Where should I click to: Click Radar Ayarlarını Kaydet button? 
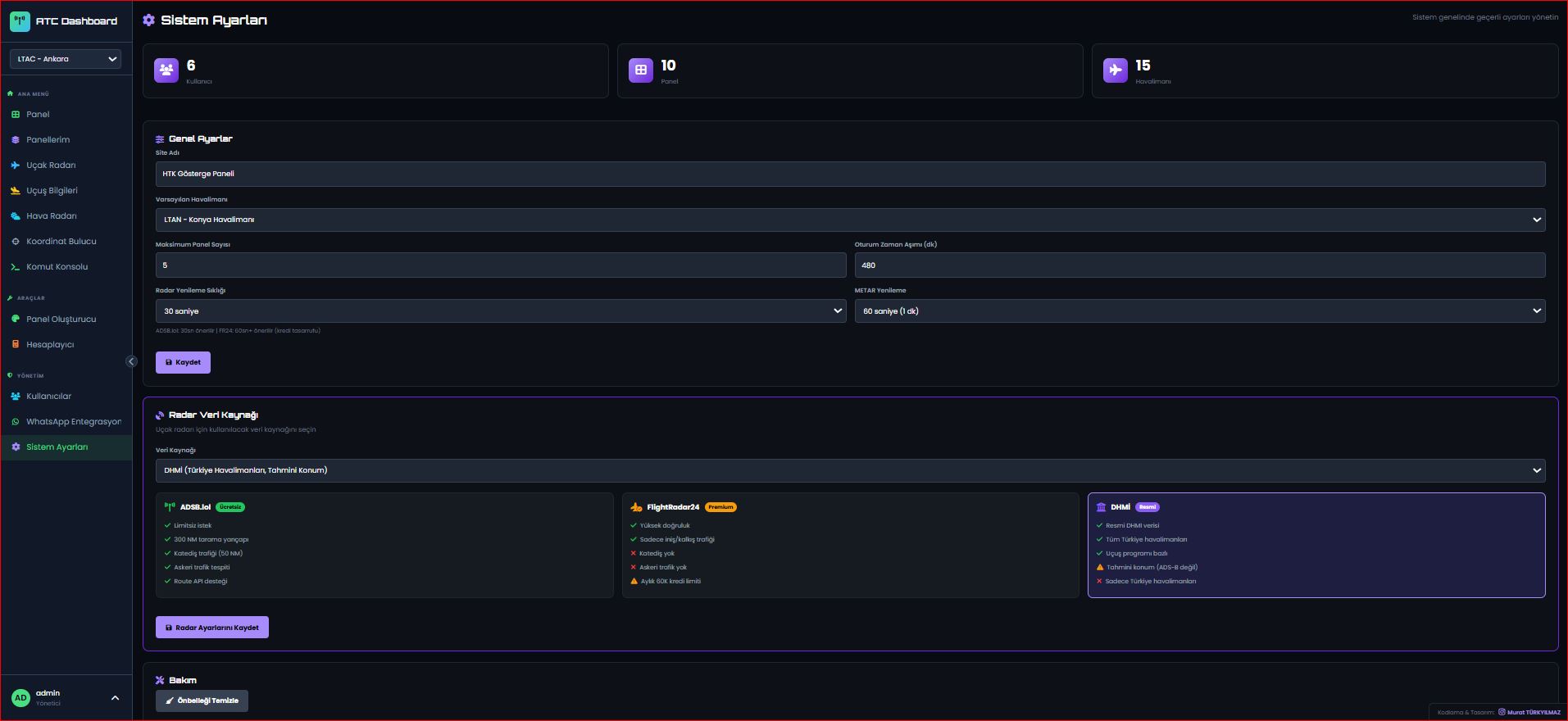(x=212, y=628)
